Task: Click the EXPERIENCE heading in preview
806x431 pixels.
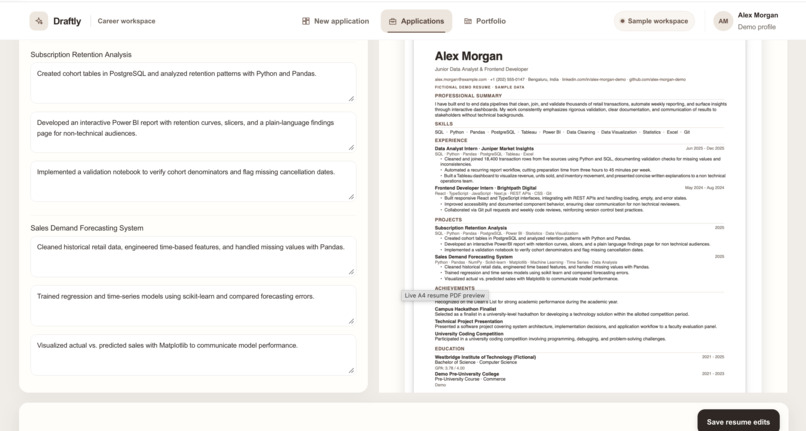Action: [451, 140]
